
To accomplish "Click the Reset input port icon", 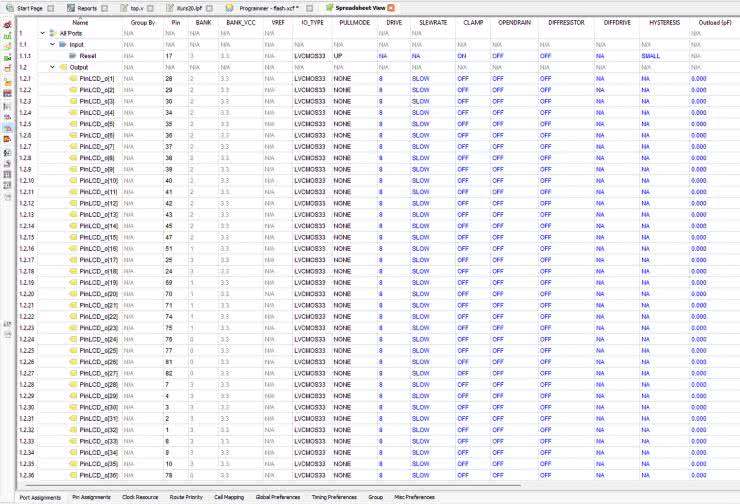I will pos(73,56).
